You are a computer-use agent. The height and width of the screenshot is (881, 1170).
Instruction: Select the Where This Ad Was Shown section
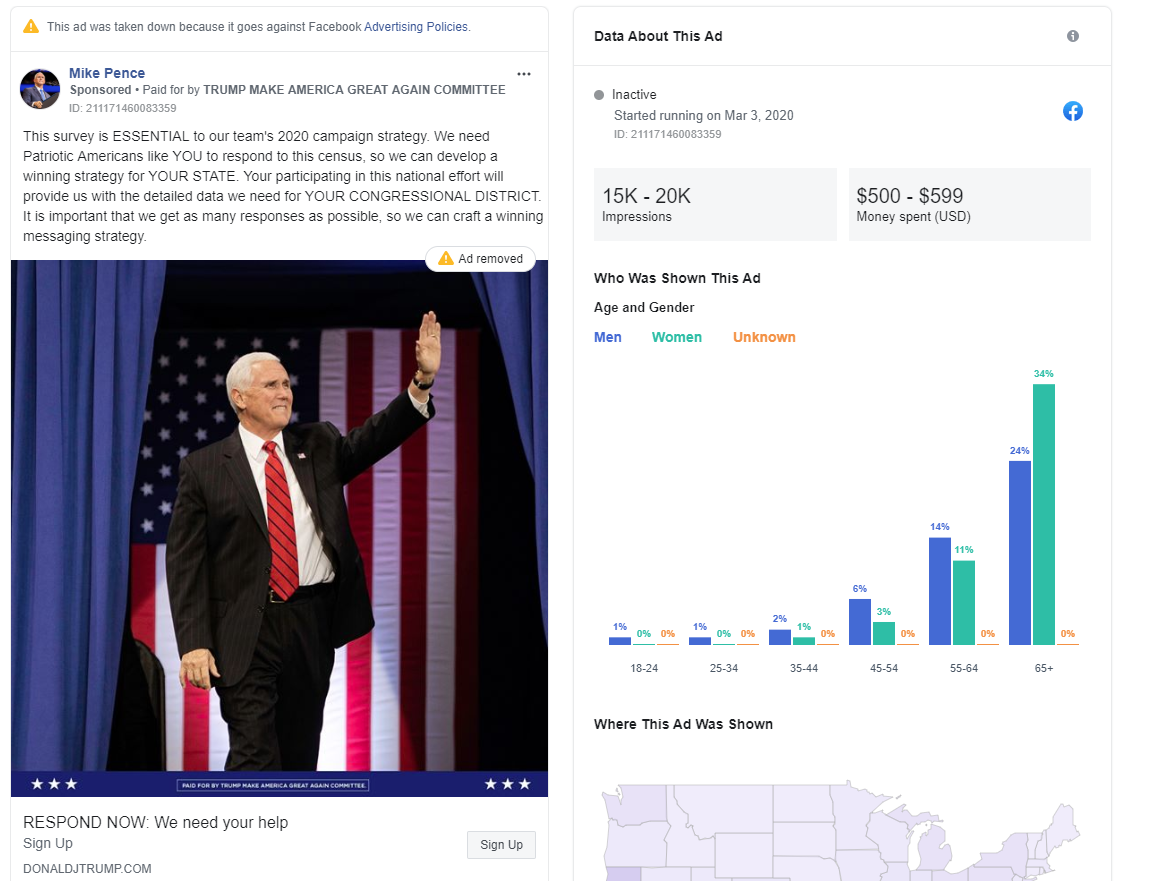point(681,724)
